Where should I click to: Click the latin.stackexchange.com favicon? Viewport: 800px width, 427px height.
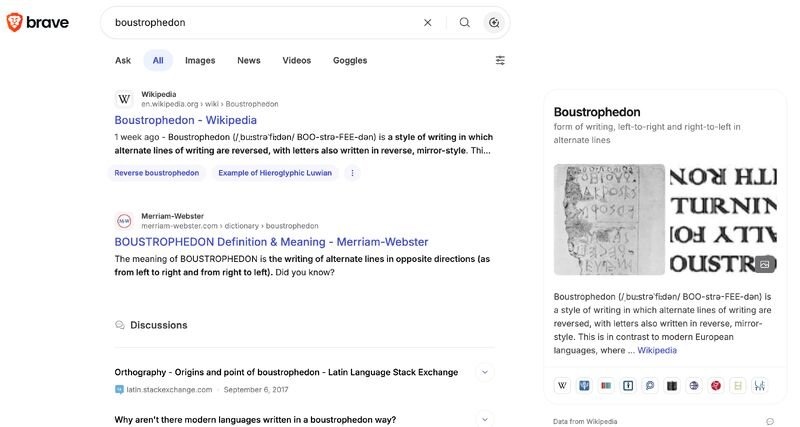pyautogui.click(x=119, y=390)
